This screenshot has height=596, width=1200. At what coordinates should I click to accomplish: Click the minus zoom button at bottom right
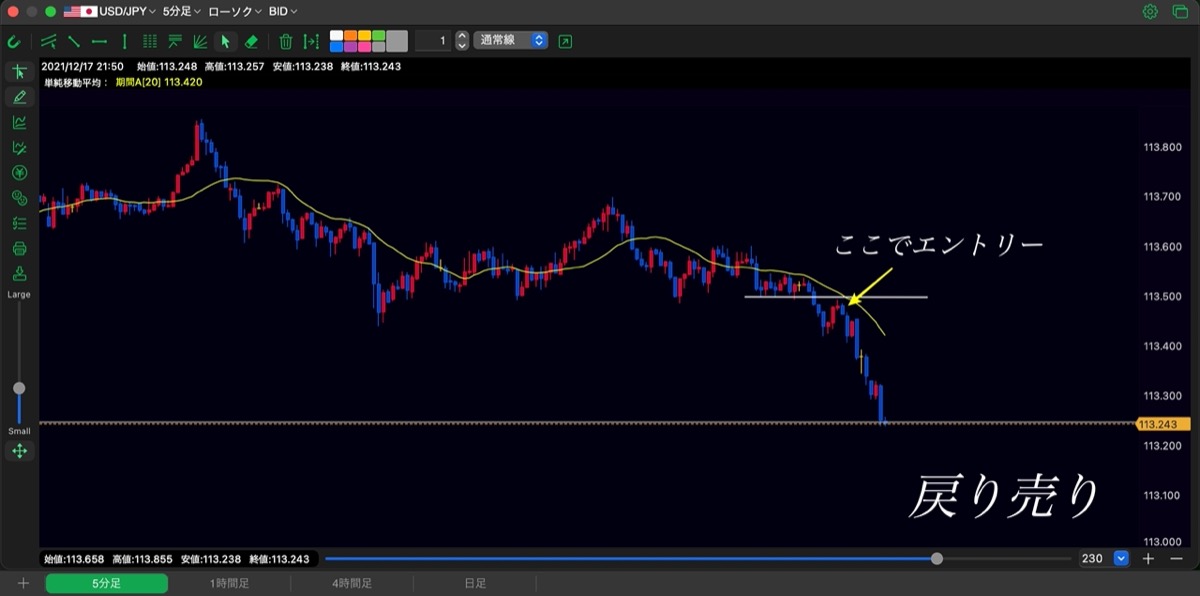coord(1176,558)
